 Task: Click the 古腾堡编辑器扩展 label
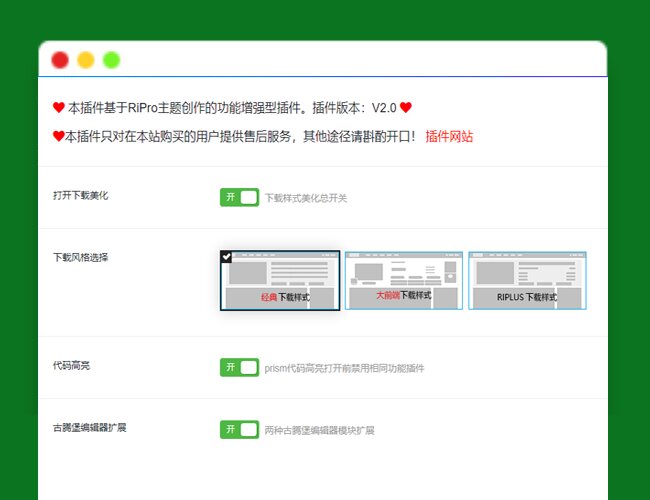[x=90, y=427]
